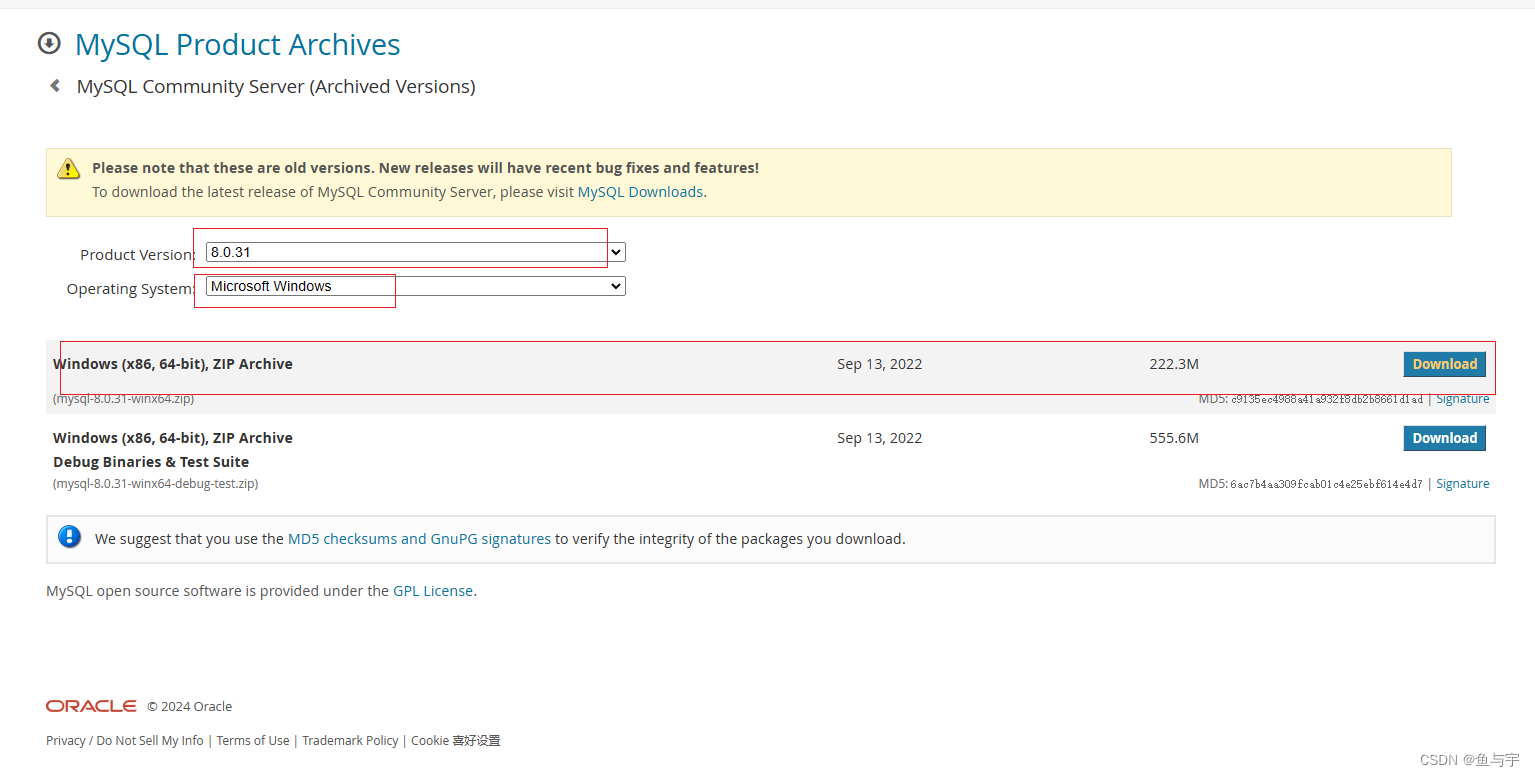Click the MySQL Community Server (Archived Versions) title
The width and height of the screenshot is (1535, 776).
coord(276,87)
